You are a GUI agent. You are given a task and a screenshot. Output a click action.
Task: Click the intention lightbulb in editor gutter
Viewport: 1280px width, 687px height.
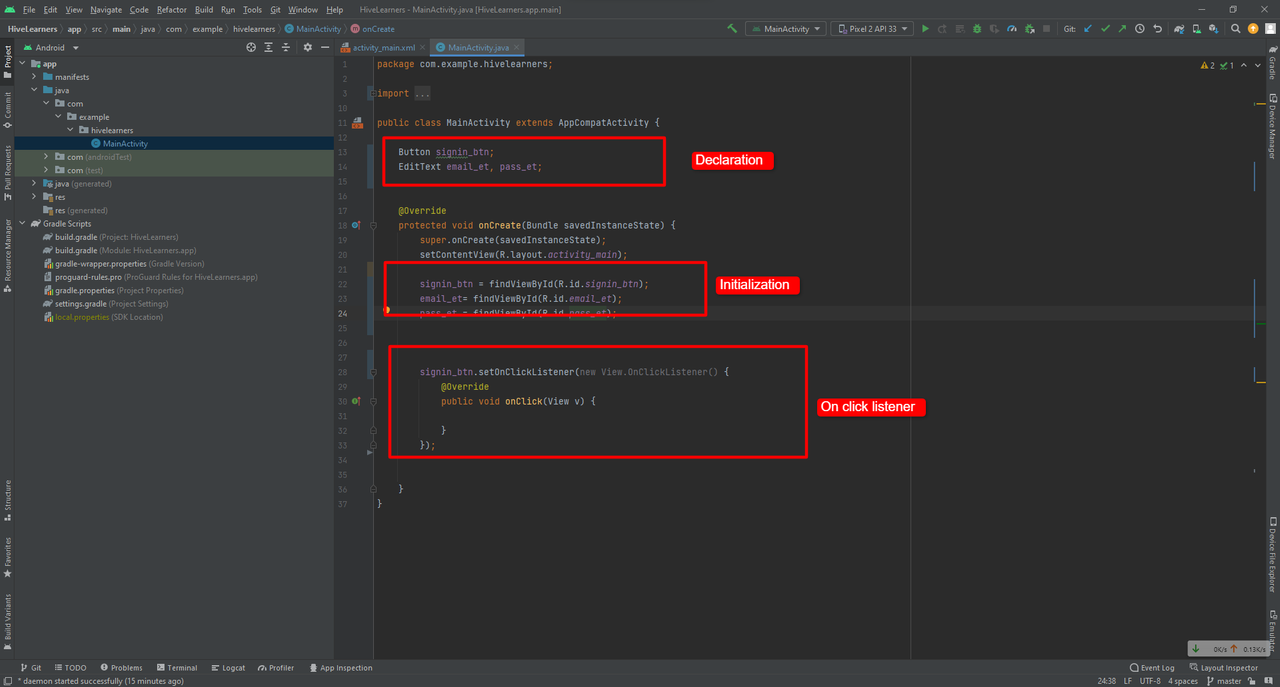[x=386, y=310]
